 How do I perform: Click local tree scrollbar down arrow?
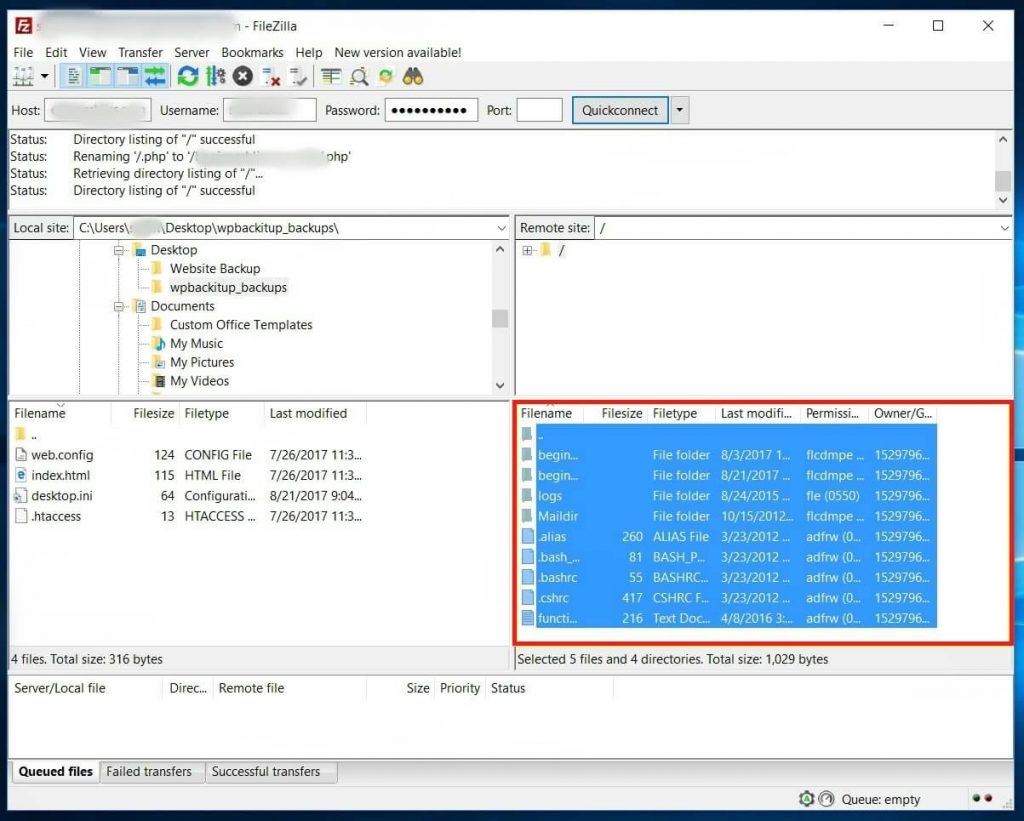pyautogui.click(x=500, y=385)
